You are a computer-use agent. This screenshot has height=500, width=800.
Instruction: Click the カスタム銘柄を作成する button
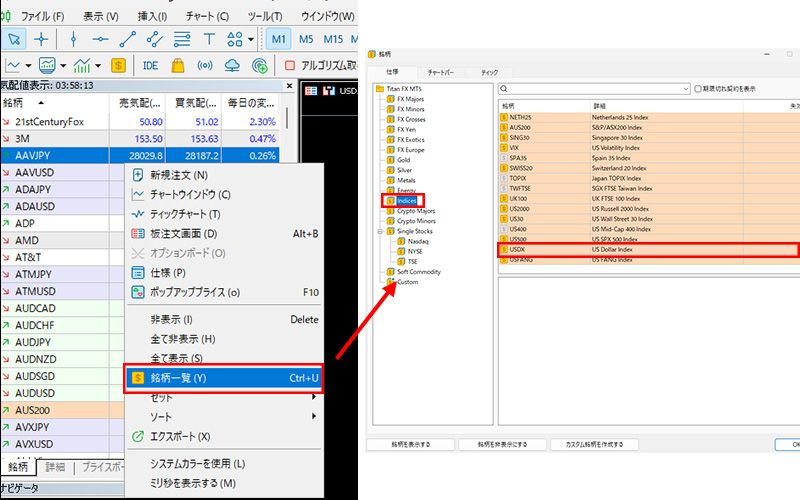click(601, 444)
